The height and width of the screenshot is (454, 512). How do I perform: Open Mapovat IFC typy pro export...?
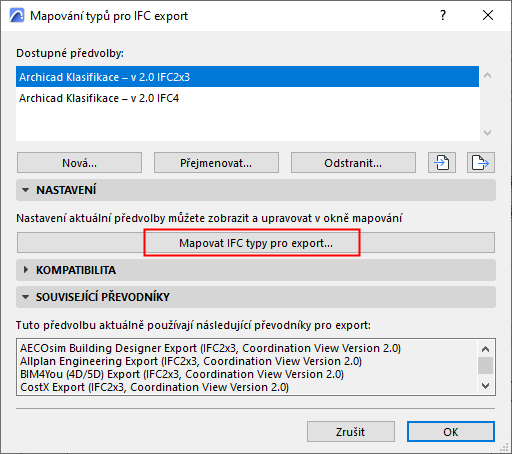pyautogui.click(x=256, y=243)
